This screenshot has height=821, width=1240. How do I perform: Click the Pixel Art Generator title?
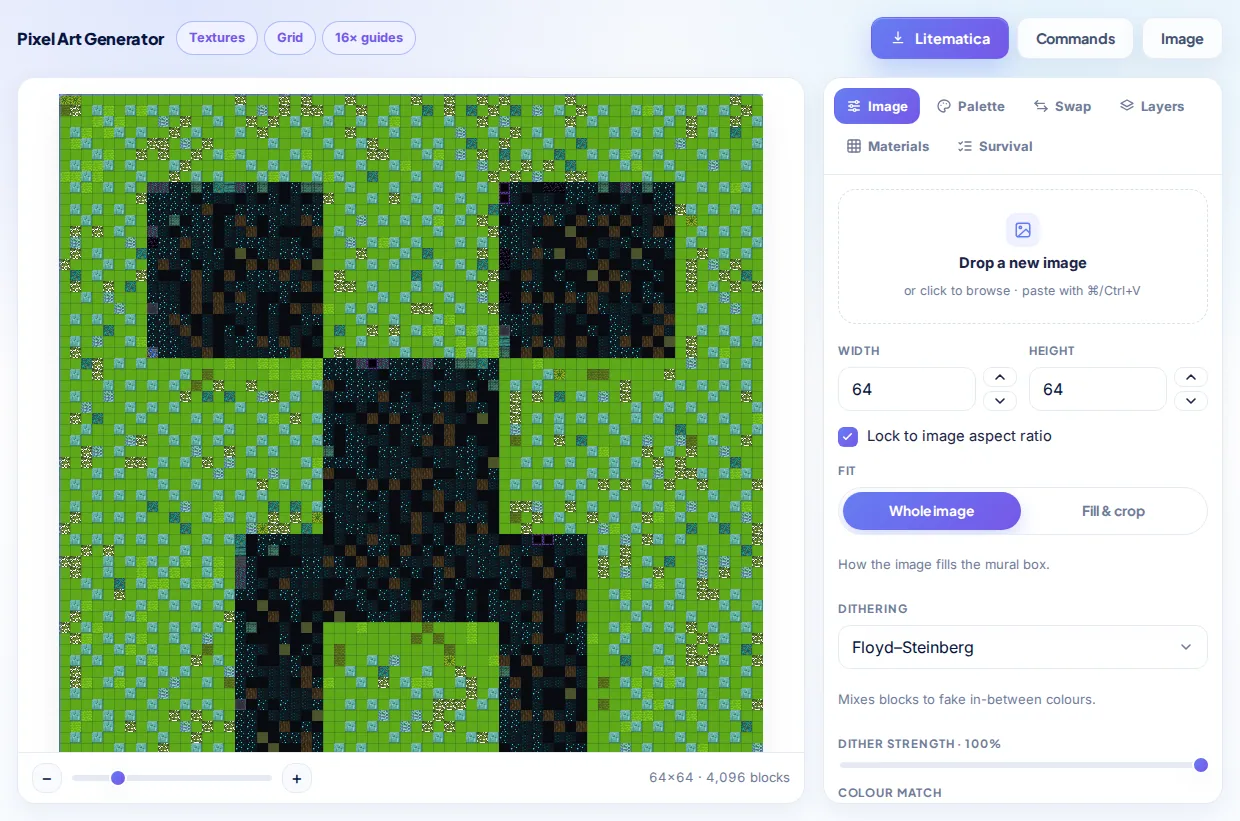tap(91, 39)
